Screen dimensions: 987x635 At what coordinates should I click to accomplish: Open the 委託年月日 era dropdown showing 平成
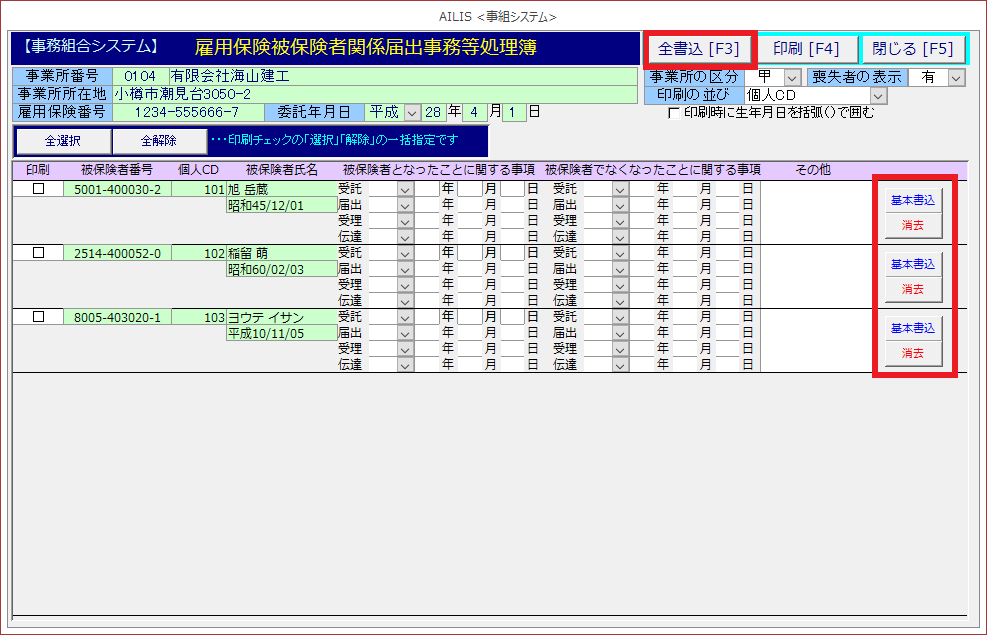click(412, 112)
